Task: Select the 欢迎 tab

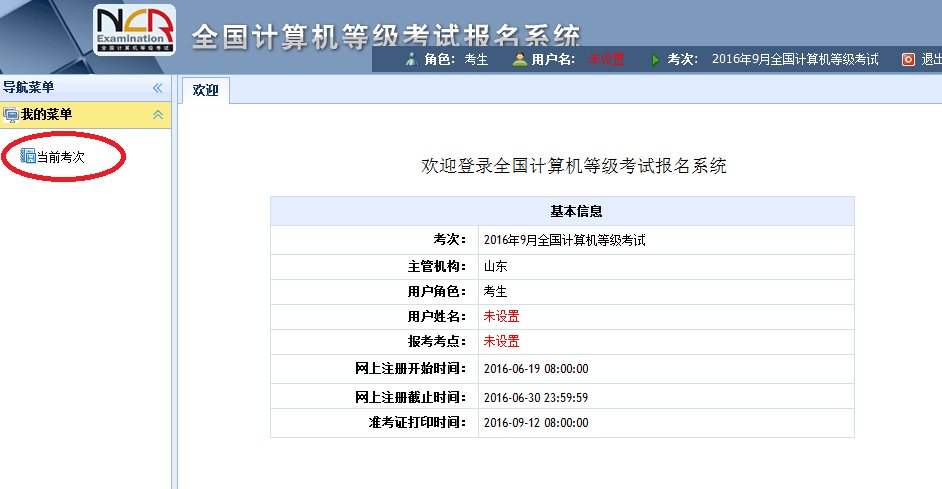Action: coord(205,90)
